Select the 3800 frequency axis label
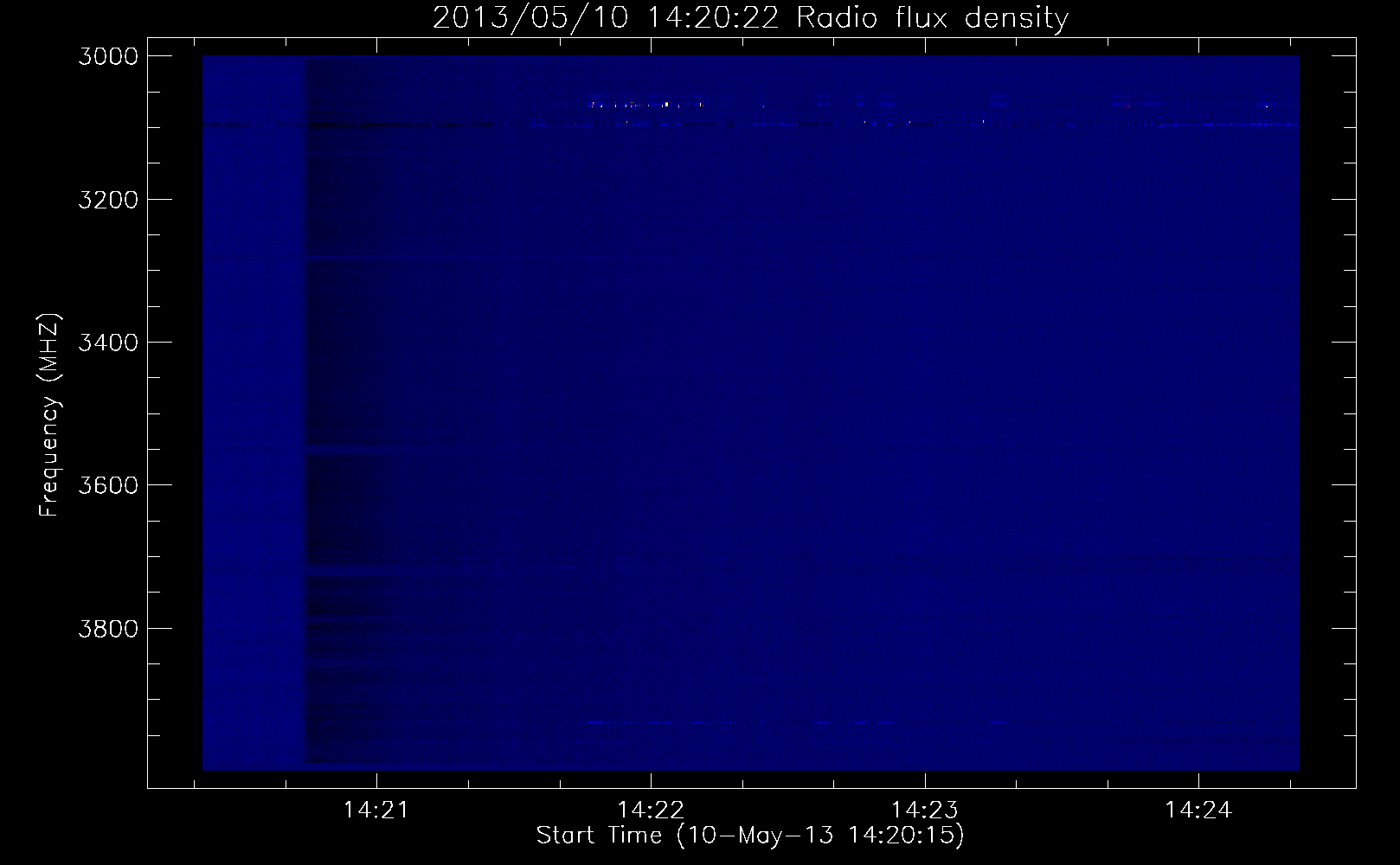The width and height of the screenshot is (1400, 865). click(x=108, y=628)
